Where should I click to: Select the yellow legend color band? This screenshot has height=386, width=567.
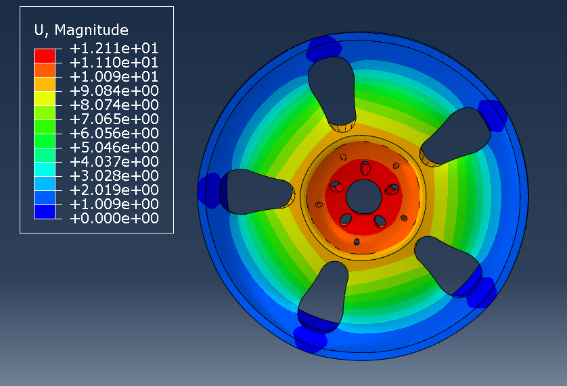(x=45, y=98)
